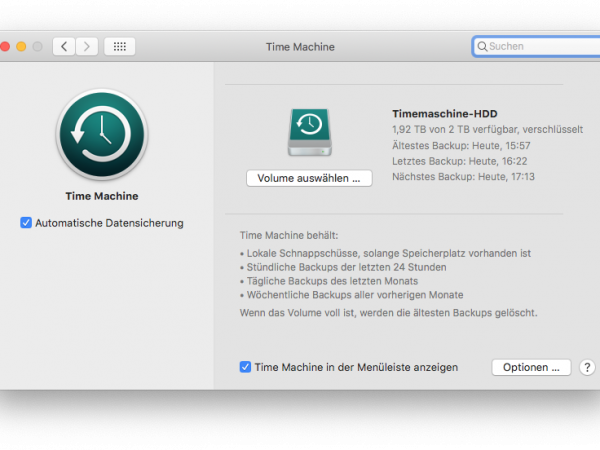Click the gray zoom window button
This screenshot has height=450, width=600.
click(x=38, y=46)
